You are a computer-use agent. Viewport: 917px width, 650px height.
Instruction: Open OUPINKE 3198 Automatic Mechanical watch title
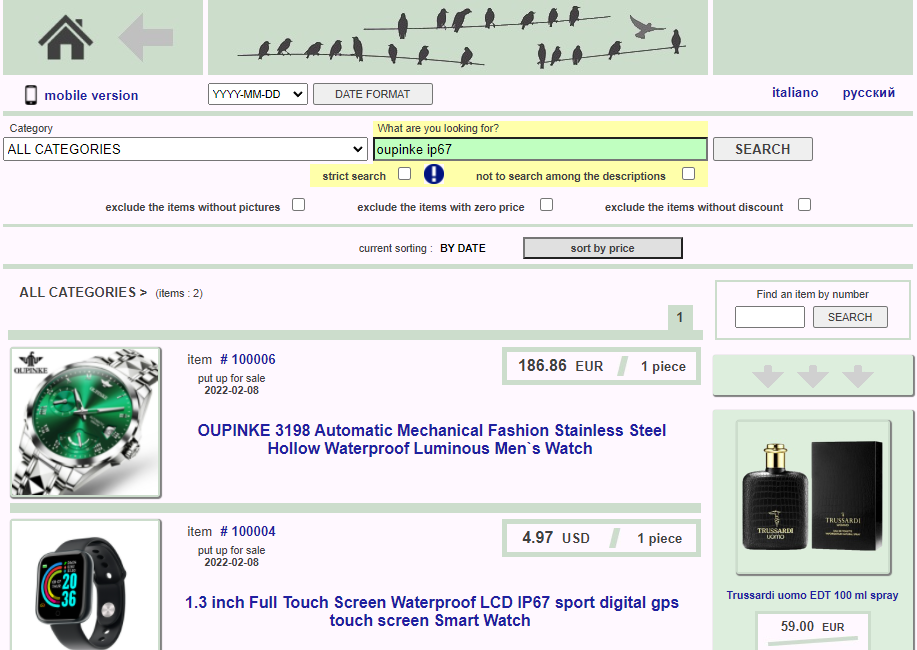tap(431, 439)
